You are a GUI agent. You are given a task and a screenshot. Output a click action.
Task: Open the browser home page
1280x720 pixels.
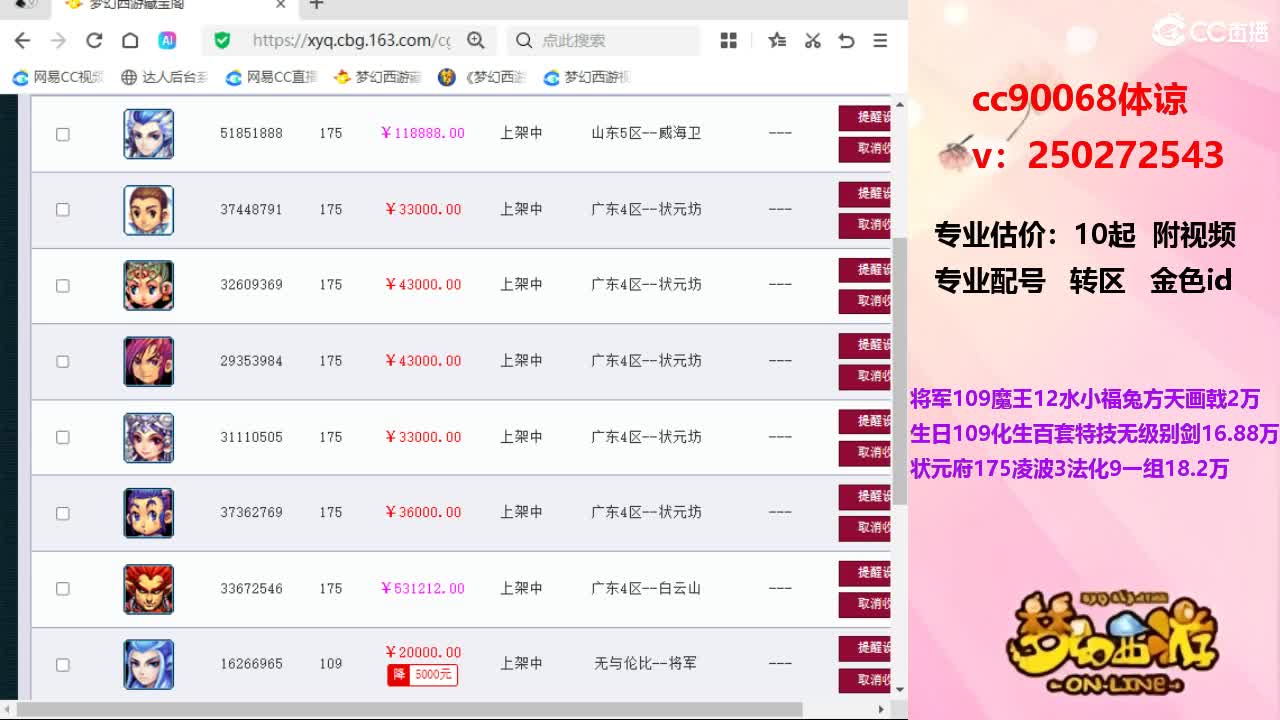(x=130, y=40)
